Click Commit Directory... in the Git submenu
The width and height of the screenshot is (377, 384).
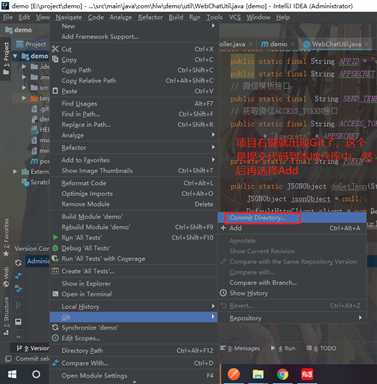coord(292,218)
